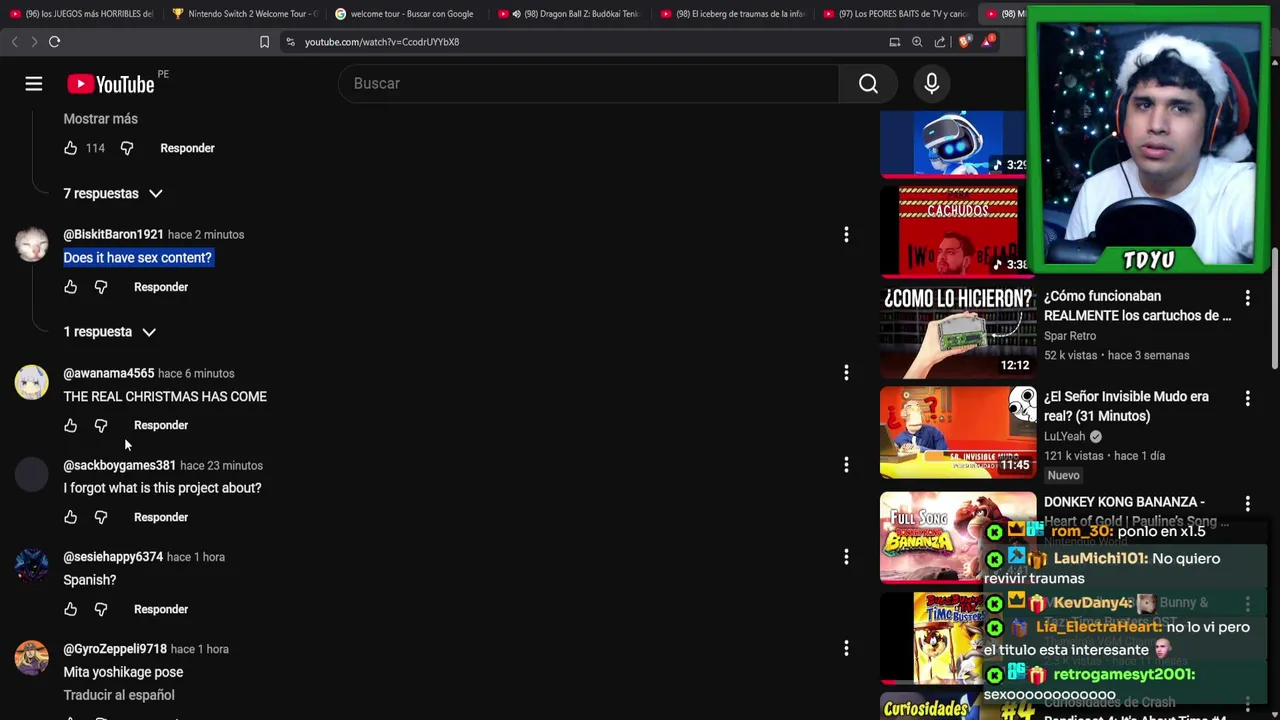
Task: Dislike sesiehappy6374's Spanish comment
Action: (101, 609)
